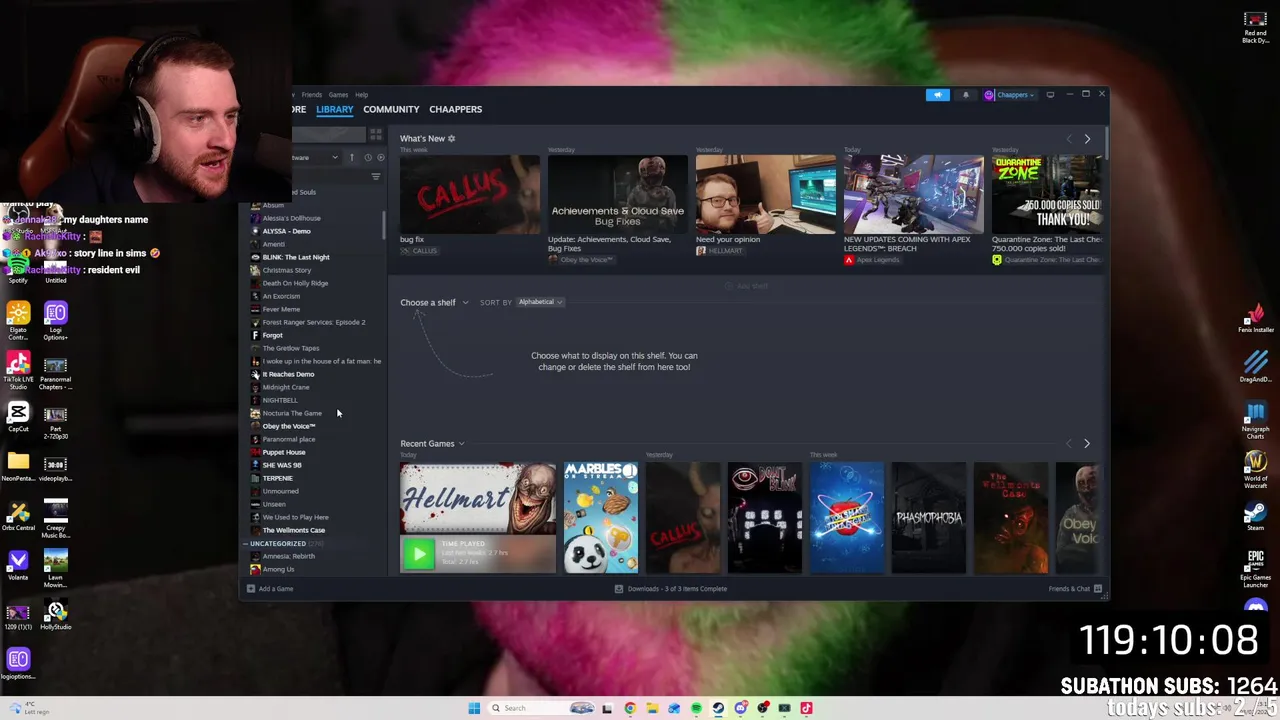Open the Don't Blink game tile
The image size is (1280, 720).
click(764, 518)
